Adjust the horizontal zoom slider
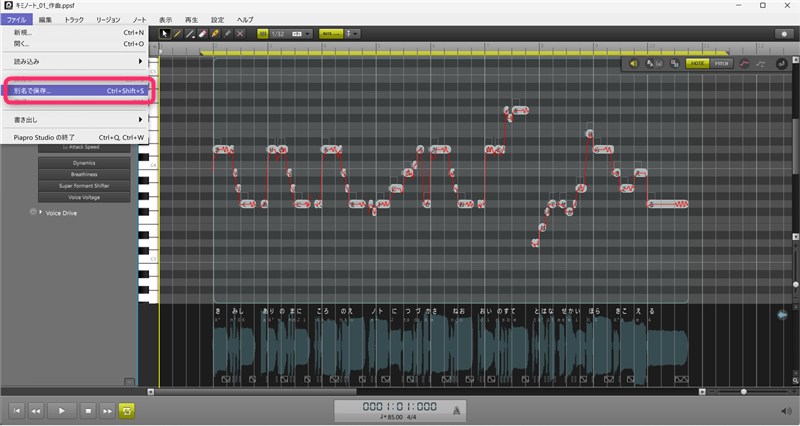The width and height of the screenshot is (800, 426). tap(743, 392)
